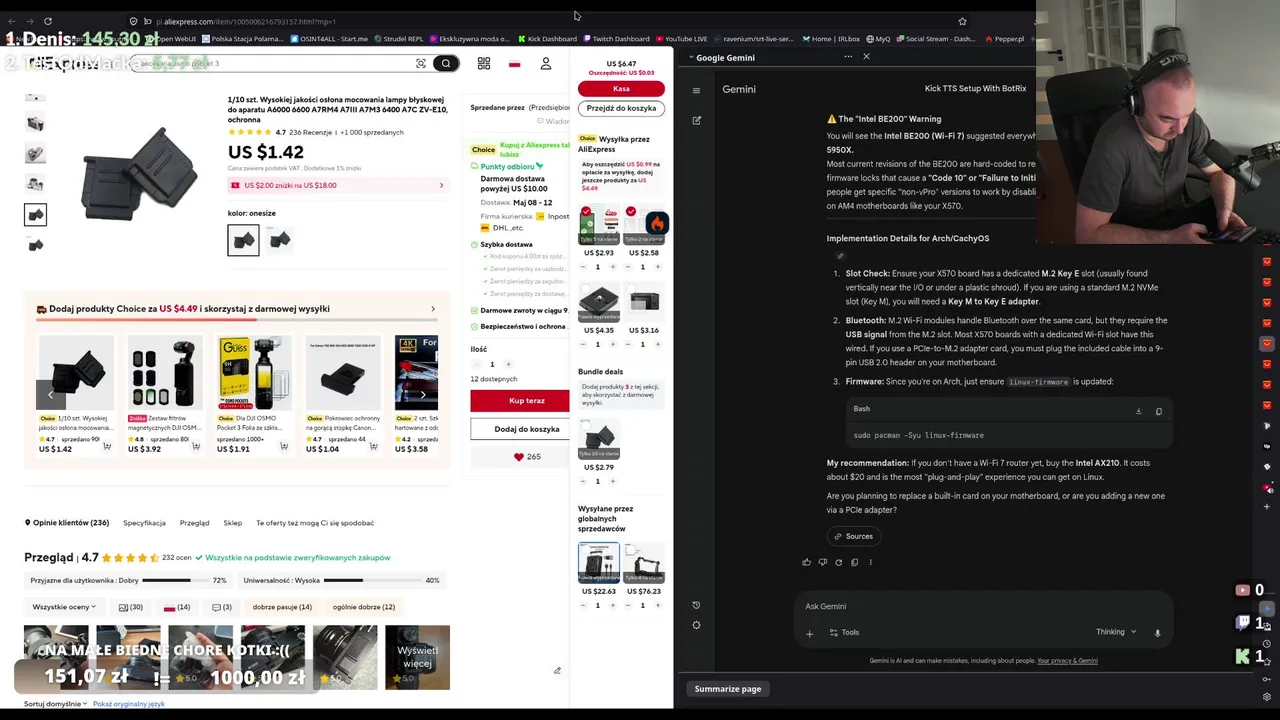This screenshot has width=1280, height=720.
Task: Open Sklep tab
Action: 233,523
